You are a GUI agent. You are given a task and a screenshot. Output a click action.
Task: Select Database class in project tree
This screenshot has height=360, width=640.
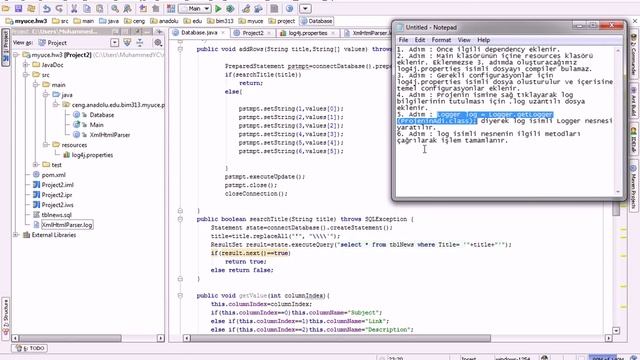102,115
